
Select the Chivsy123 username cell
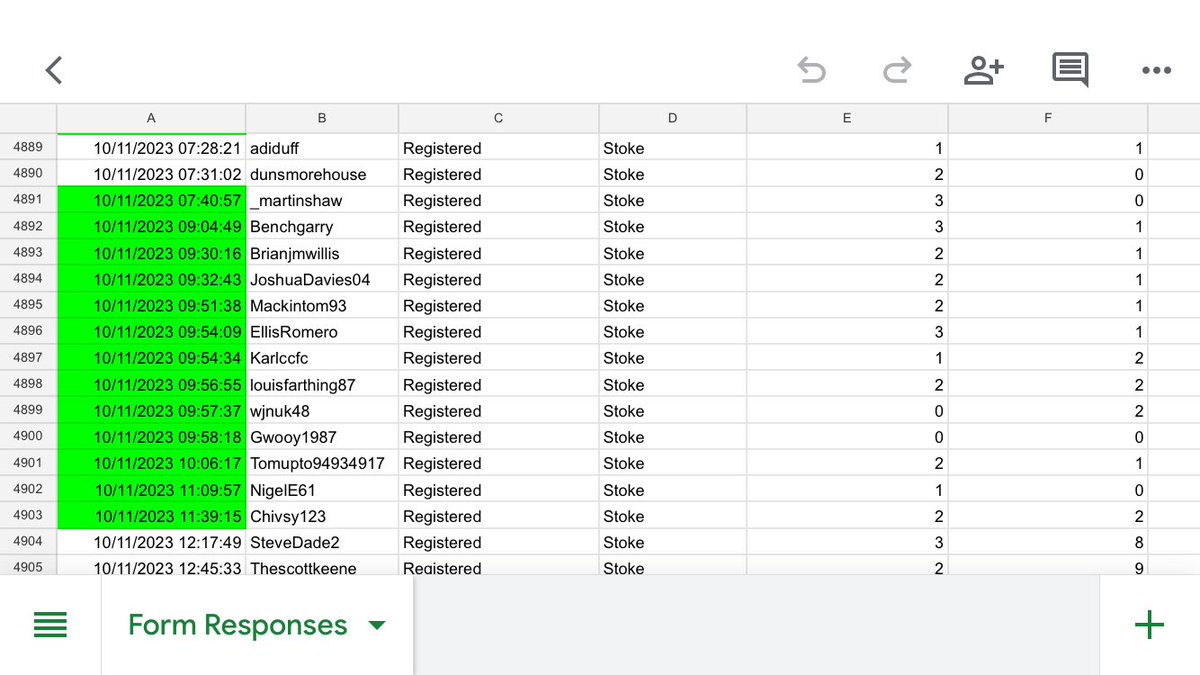322,516
